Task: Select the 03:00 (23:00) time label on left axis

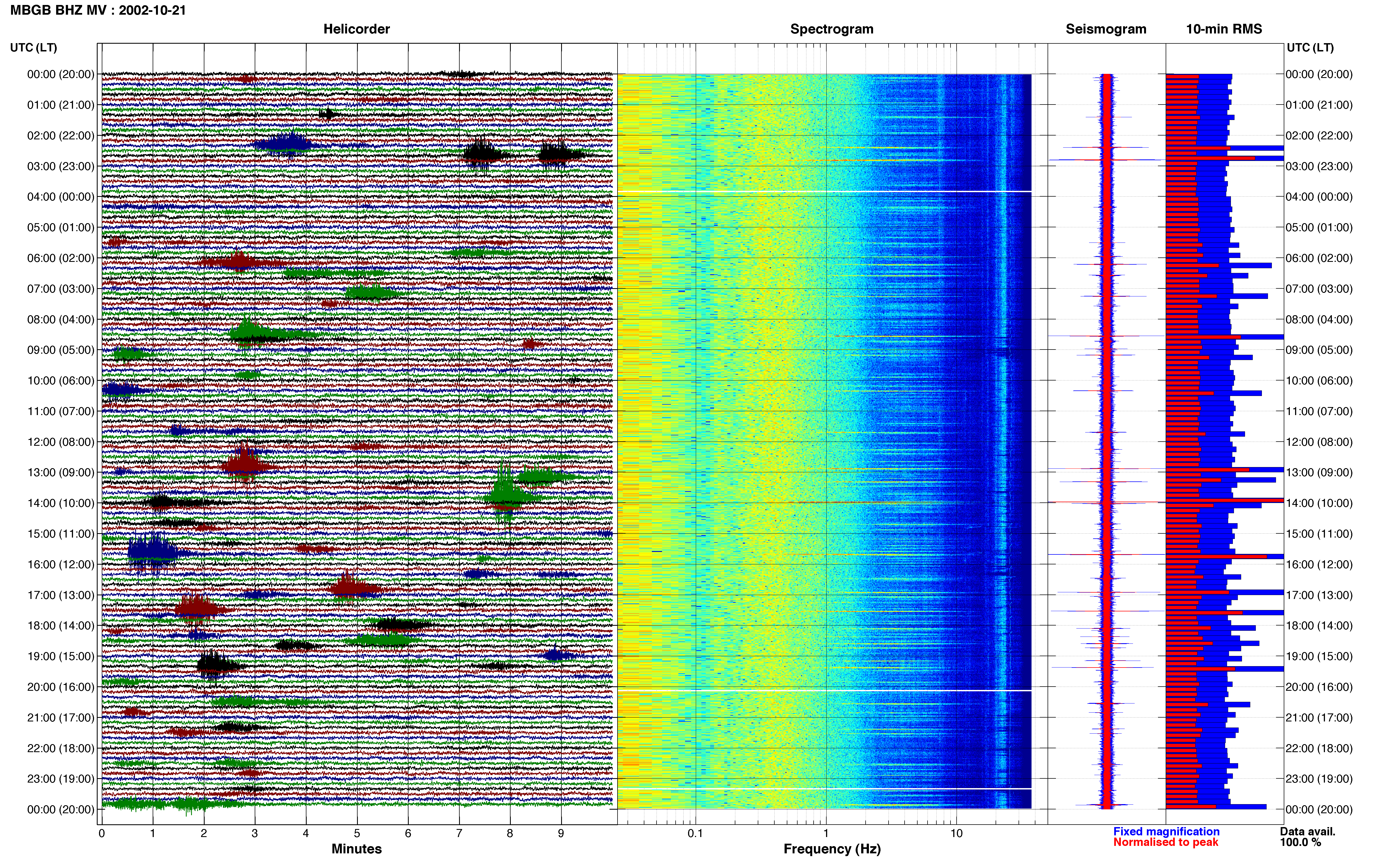Action: coord(60,166)
